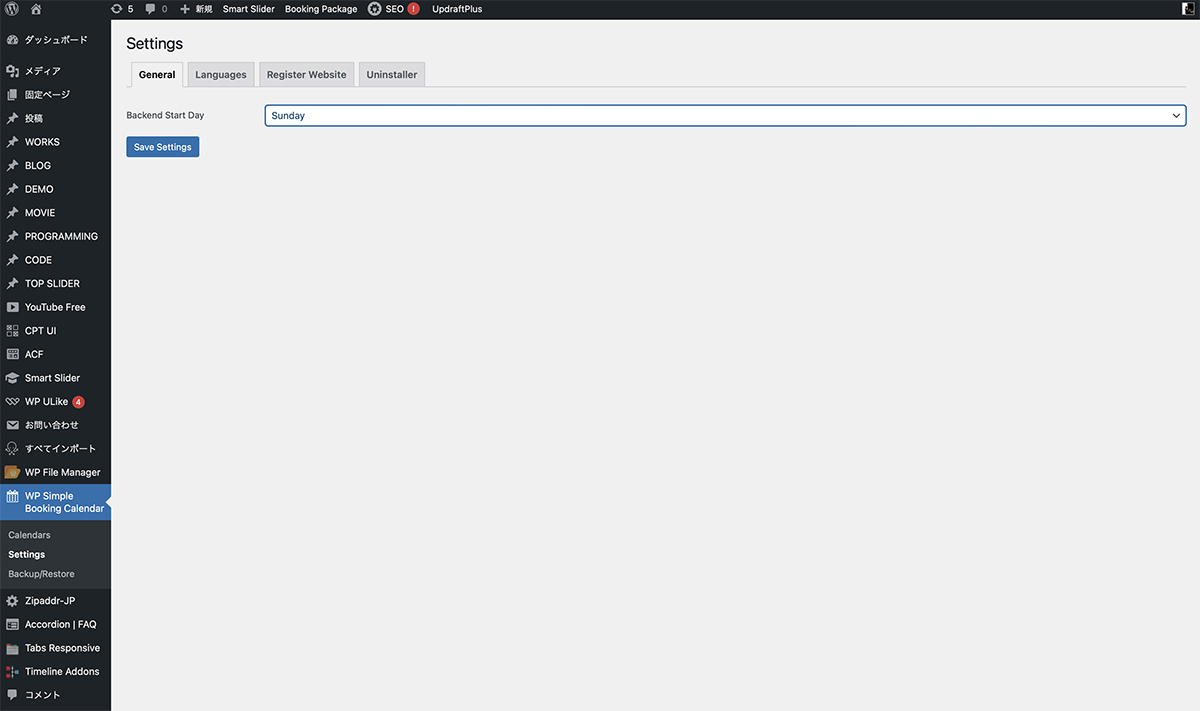Open the comments bubble icon
This screenshot has height=711, width=1200.
(150, 9)
